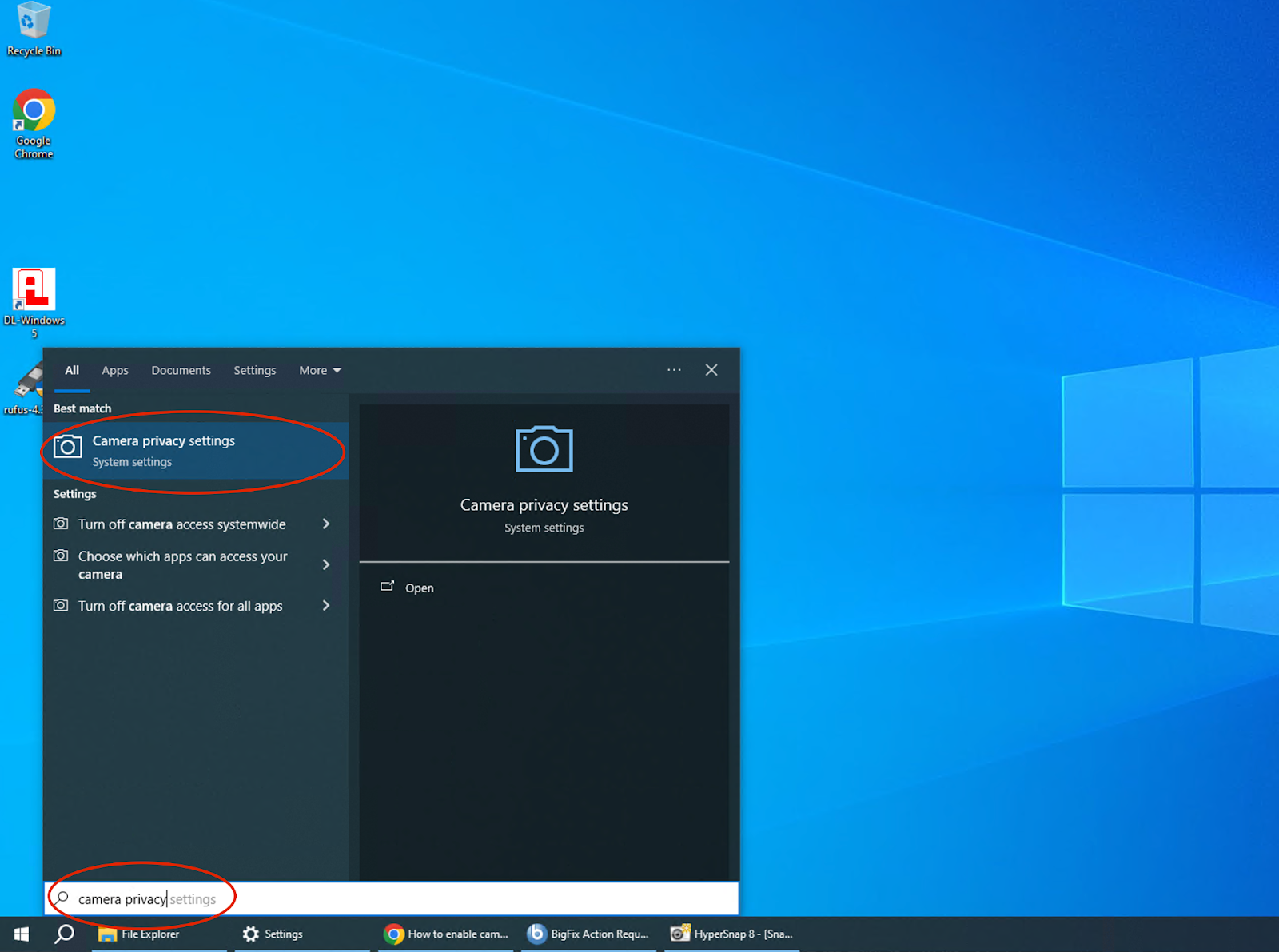Open Turn off camera access systemwide result
This screenshot has width=1279, height=952.
181,524
